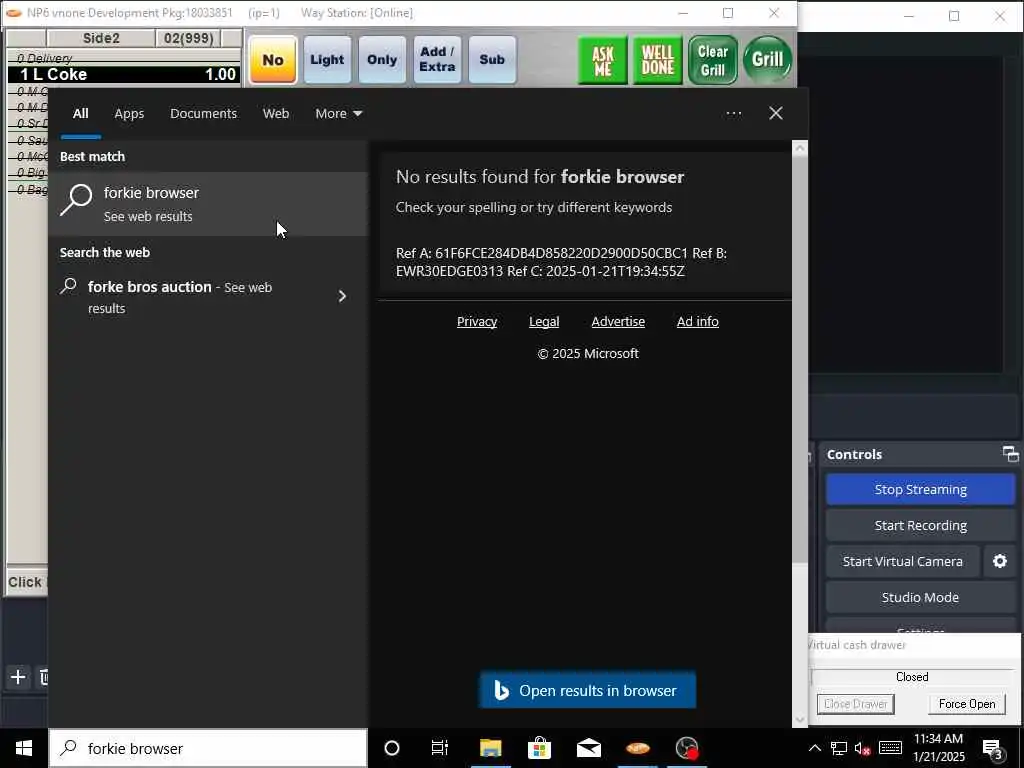Click the Close Drawer button
This screenshot has height=768, width=1024.
pyautogui.click(x=856, y=704)
